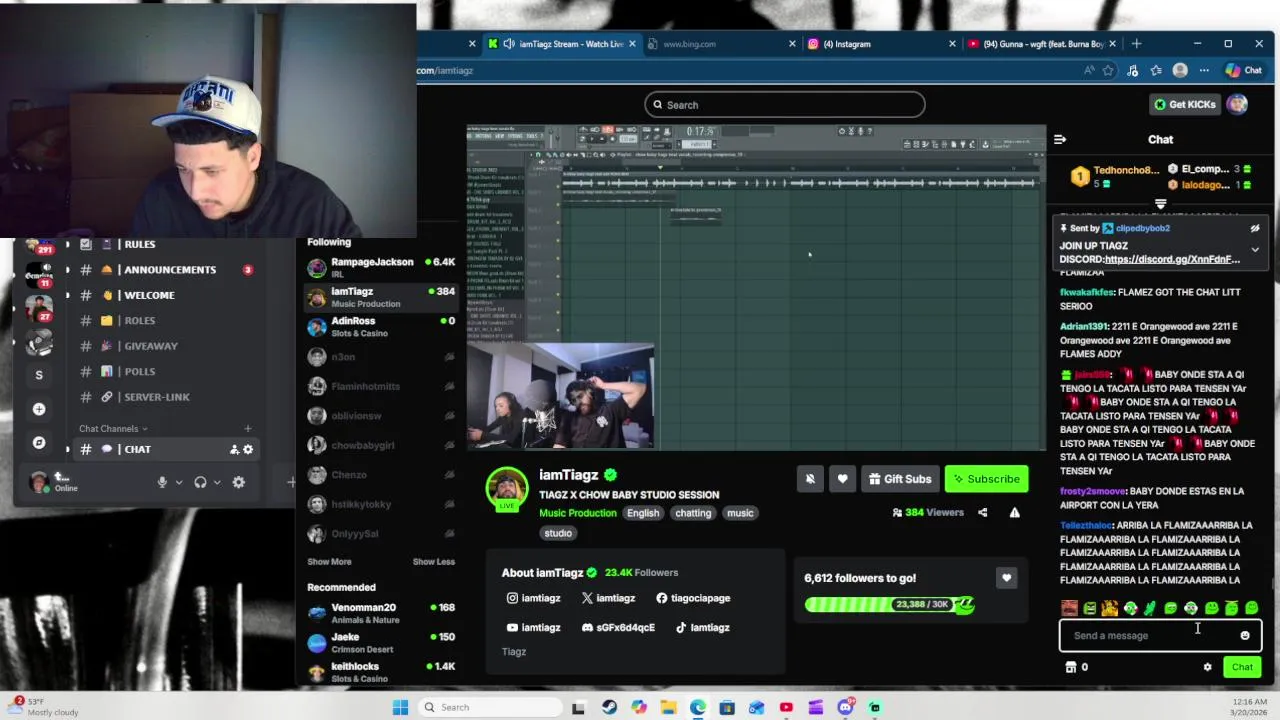Open the pinned Discord invite link
Image resolution: width=1280 pixels, height=720 pixels.
tap(1172, 260)
